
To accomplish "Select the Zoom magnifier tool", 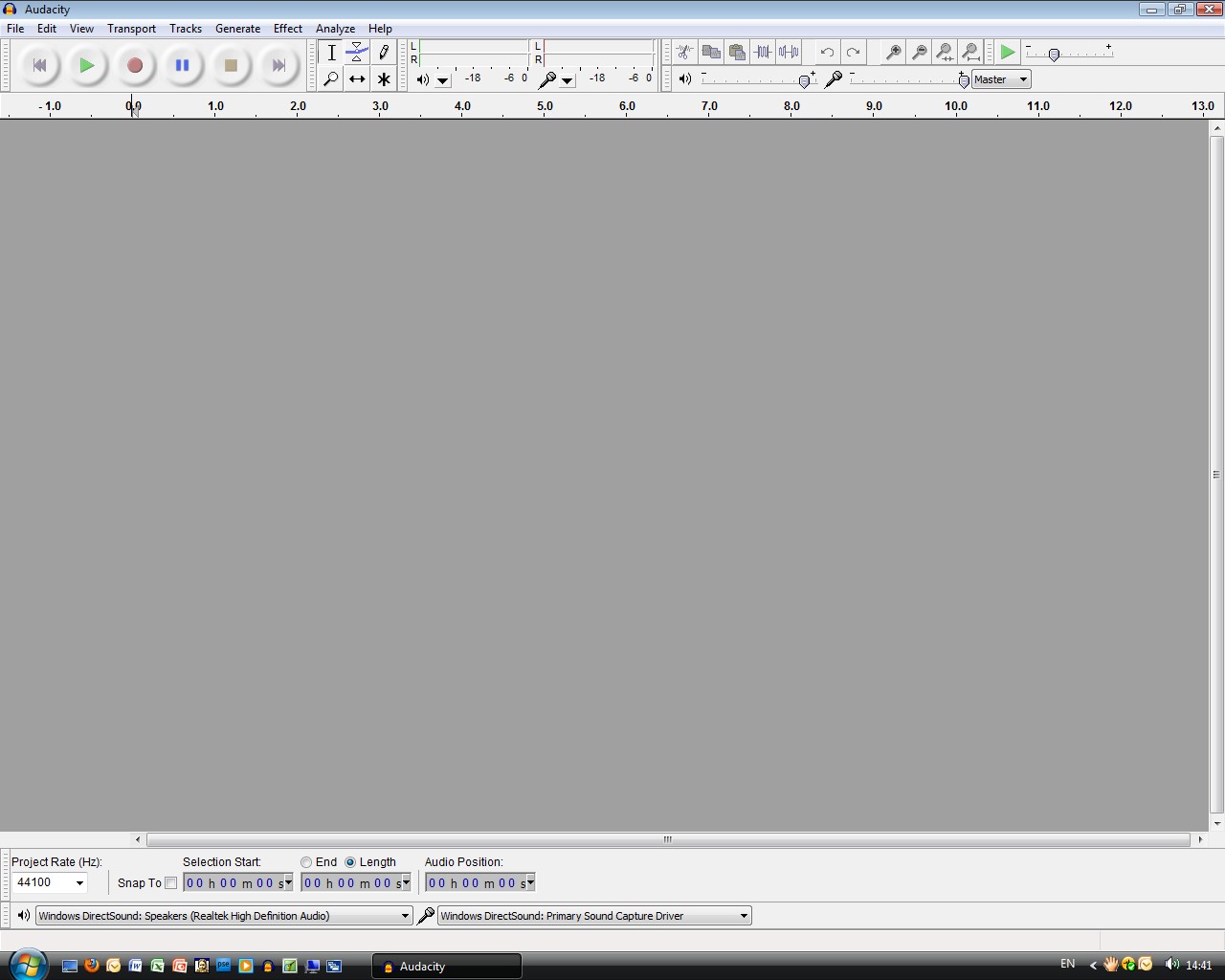I will pos(331,79).
